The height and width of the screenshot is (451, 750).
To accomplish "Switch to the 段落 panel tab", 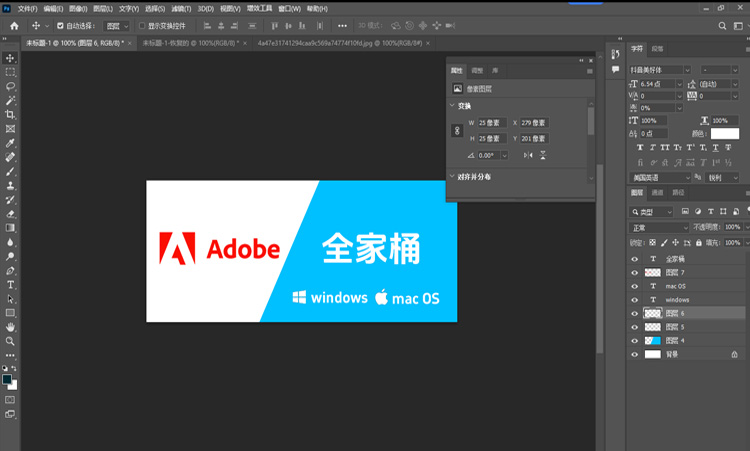I will 657,49.
